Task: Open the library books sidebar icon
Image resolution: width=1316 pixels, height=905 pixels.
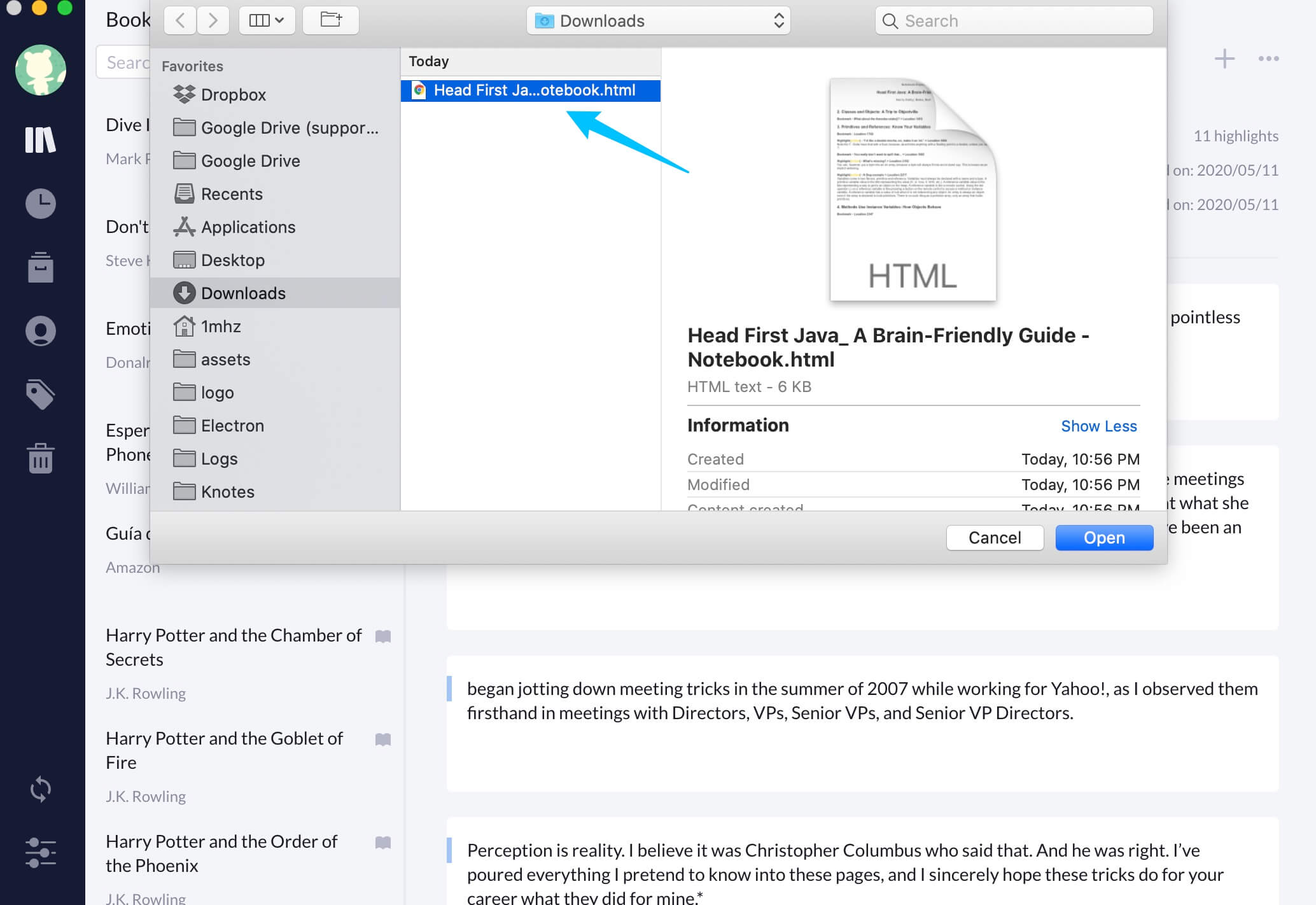Action: point(40,139)
